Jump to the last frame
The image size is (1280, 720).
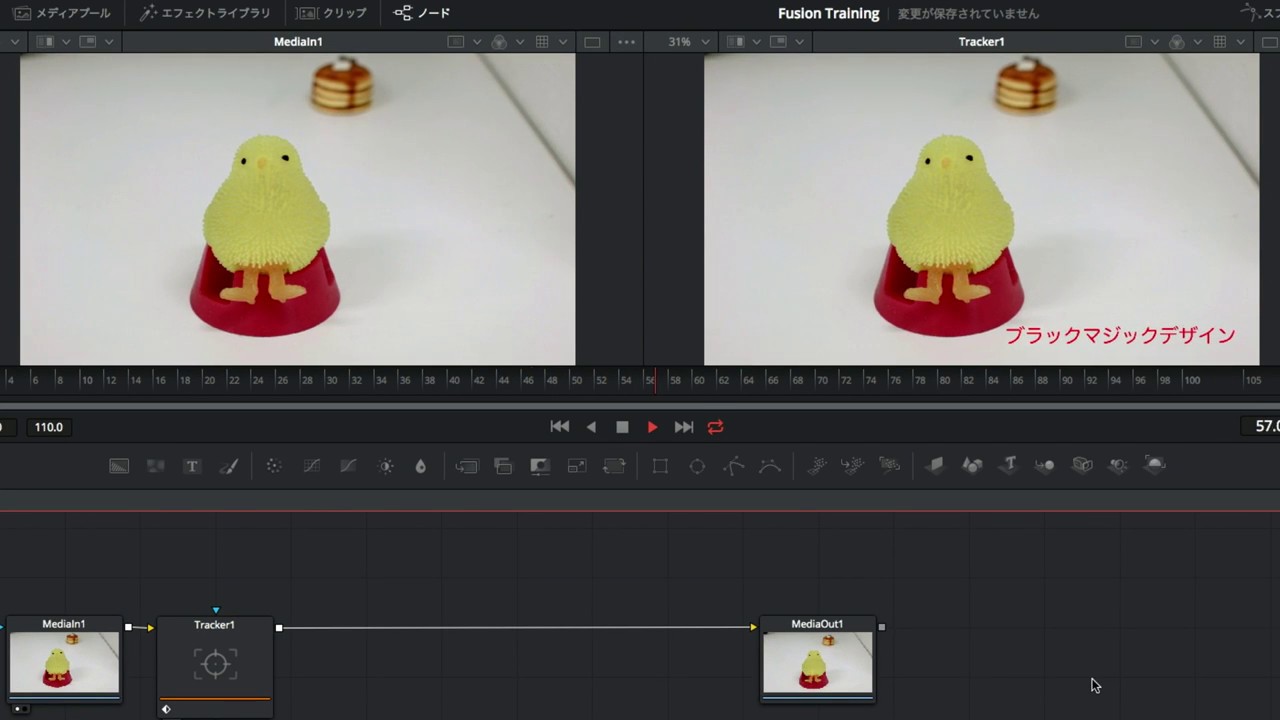click(684, 427)
